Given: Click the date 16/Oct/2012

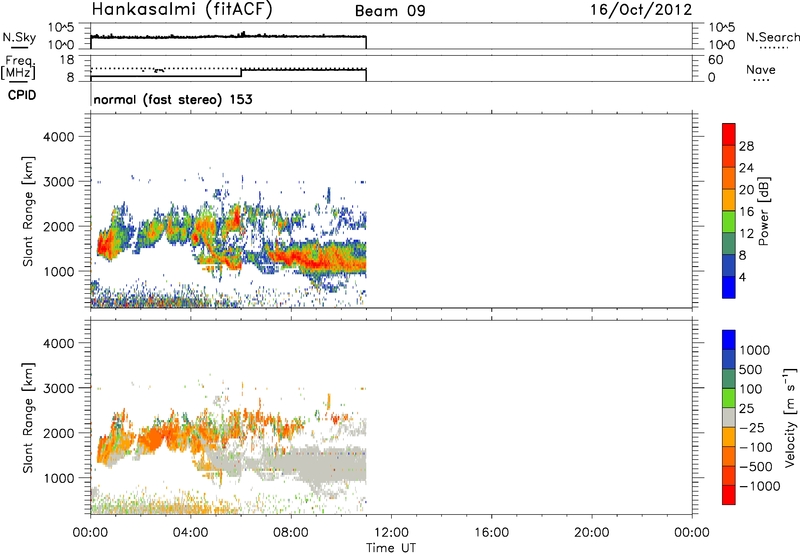Looking at the screenshot, I should pyautogui.click(x=641, y=10).
